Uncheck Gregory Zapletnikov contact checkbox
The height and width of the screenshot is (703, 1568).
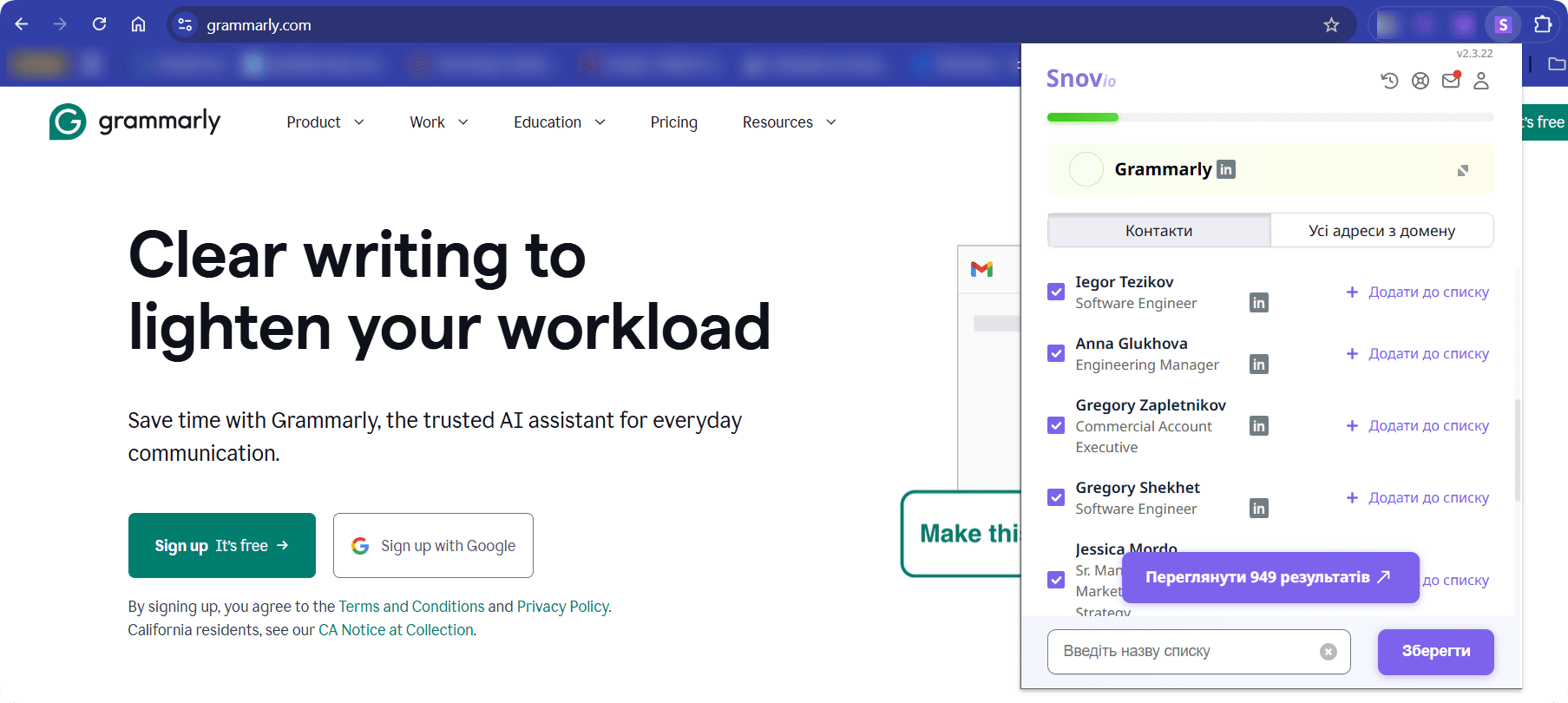[1056, 425]
